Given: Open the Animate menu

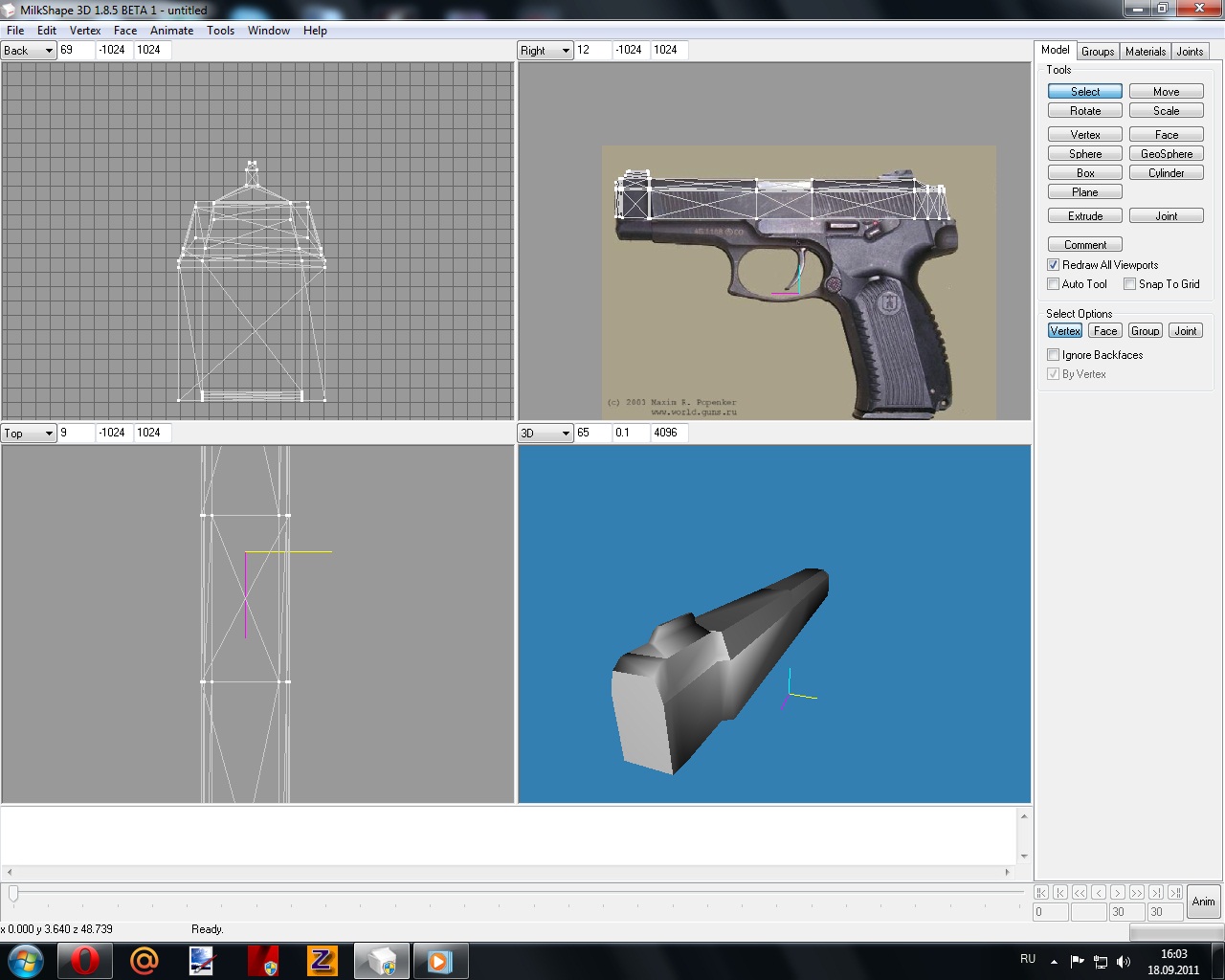Looking at the screenshot, I should point(171,31).
